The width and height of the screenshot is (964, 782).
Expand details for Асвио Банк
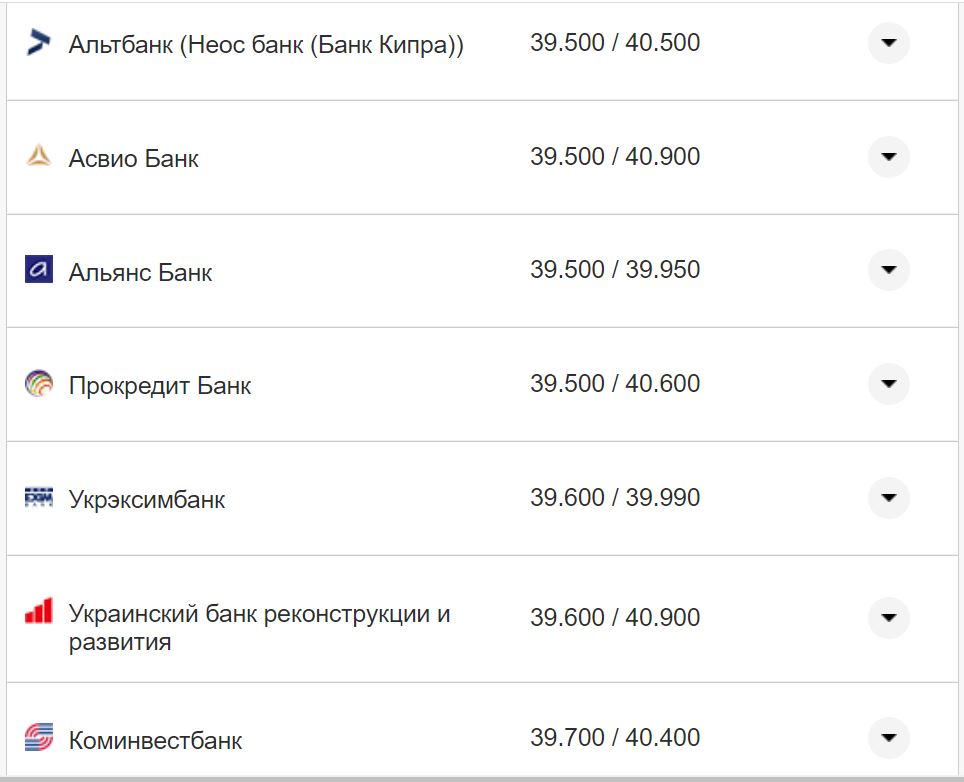tap(888, 156)
